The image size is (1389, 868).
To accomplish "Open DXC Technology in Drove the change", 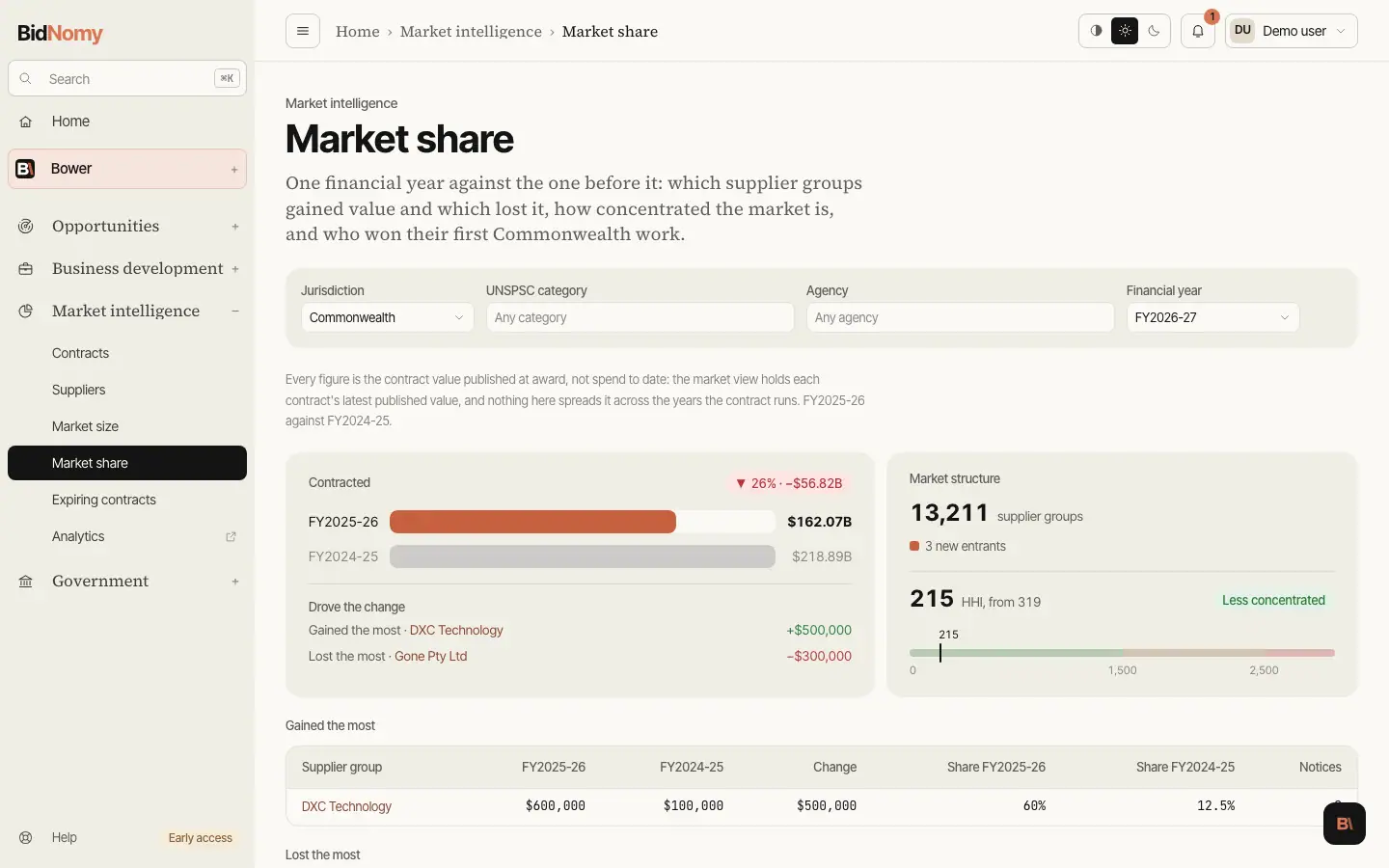I will 456,630.
